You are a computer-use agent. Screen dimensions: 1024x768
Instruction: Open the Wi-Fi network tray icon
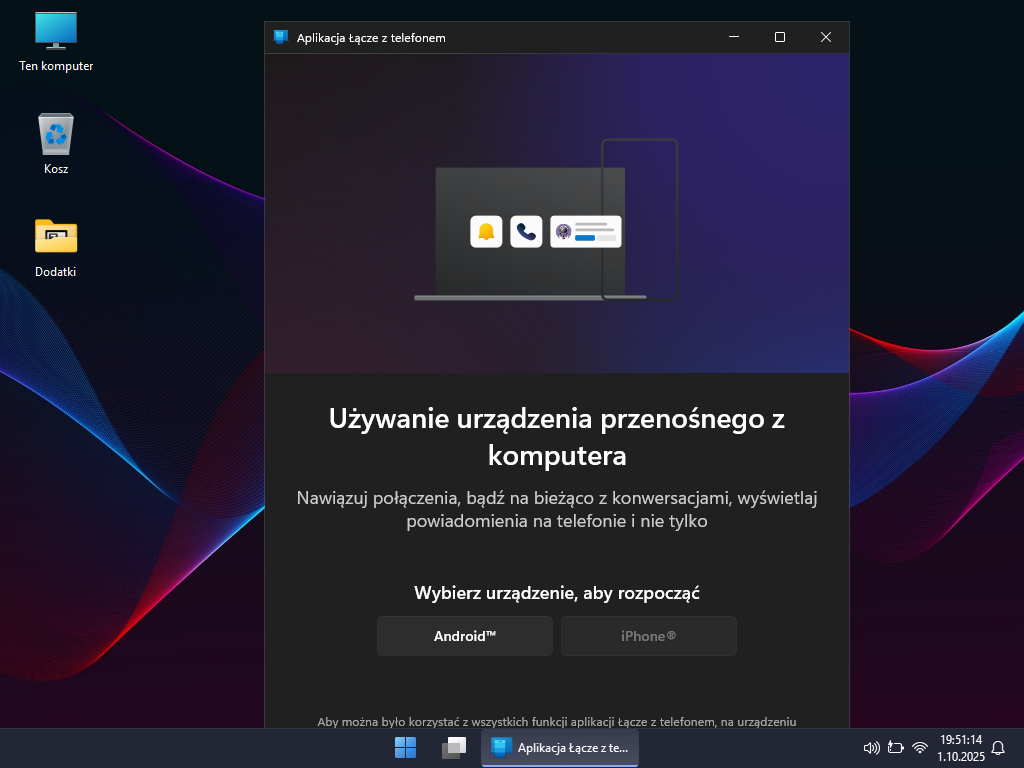pyautogui.click(x=920, y=747)
